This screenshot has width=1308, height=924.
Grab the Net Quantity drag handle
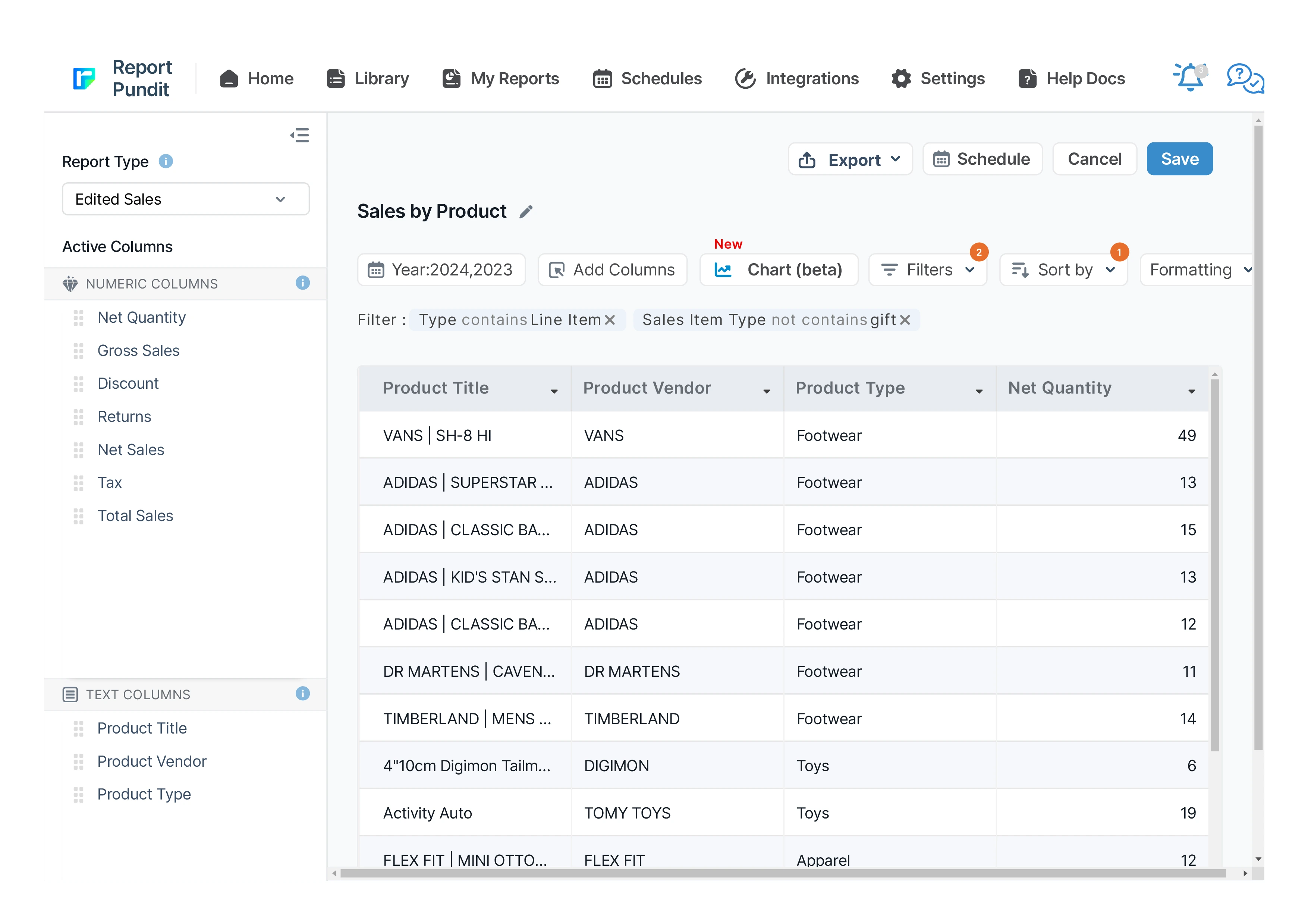79,318
